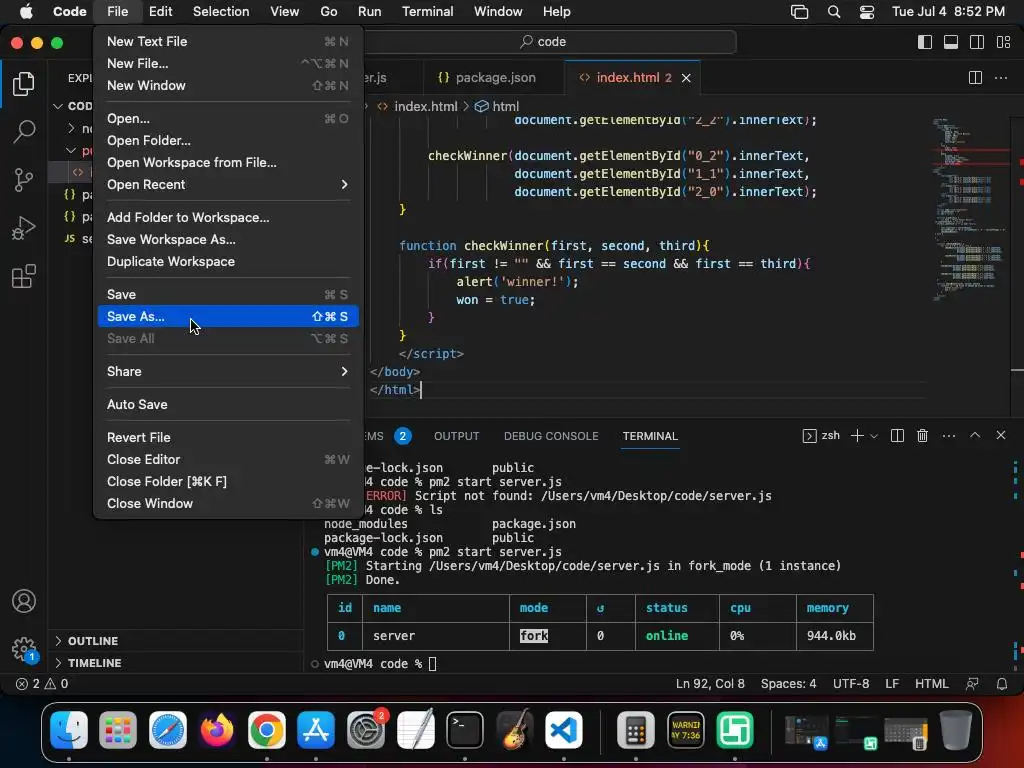Change encoding via UTF-8 status item

coord(851,684)
